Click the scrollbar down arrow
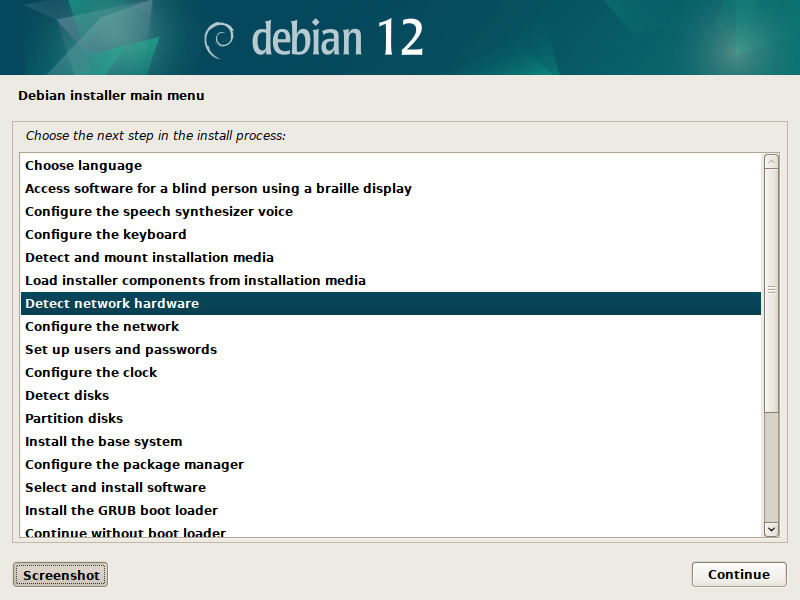The height and width of the screenshot is (600, 800). click(x=771, y=529)
